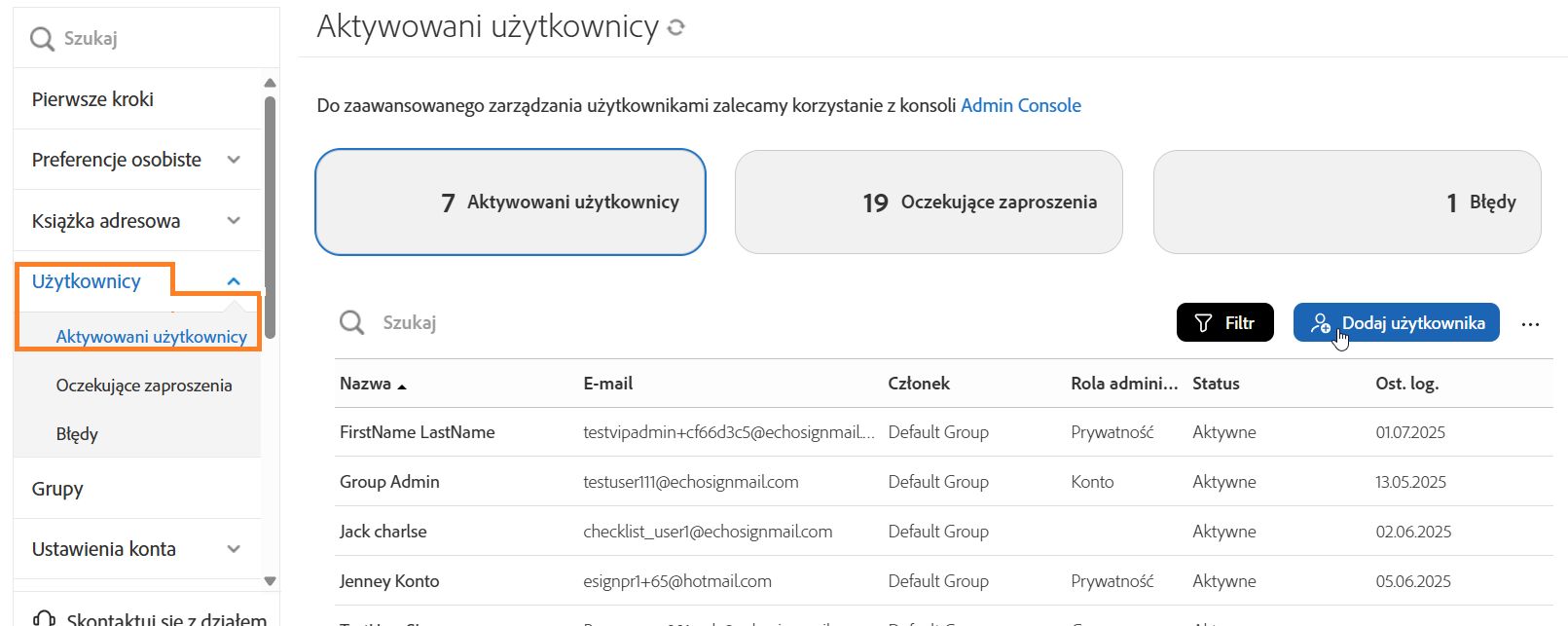Select the Group Admin user row
Viewport: 1568px width, 626px height.
click(944, 482)
